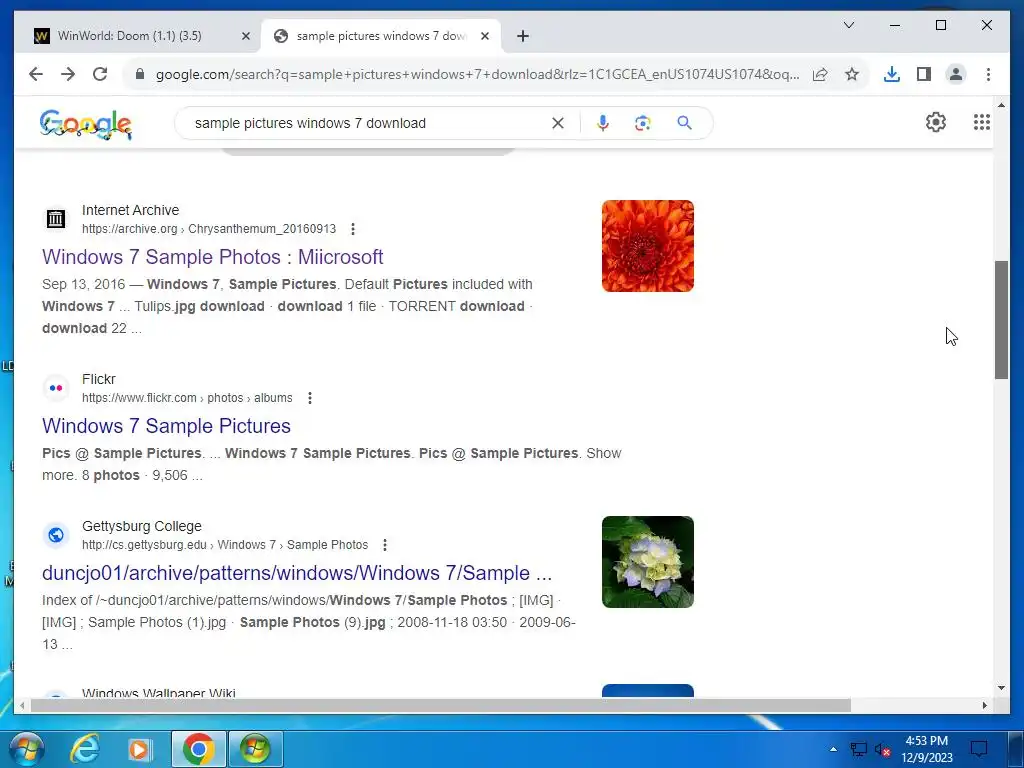
Task: Open the network tray icon
Action: tap(858, 749)
